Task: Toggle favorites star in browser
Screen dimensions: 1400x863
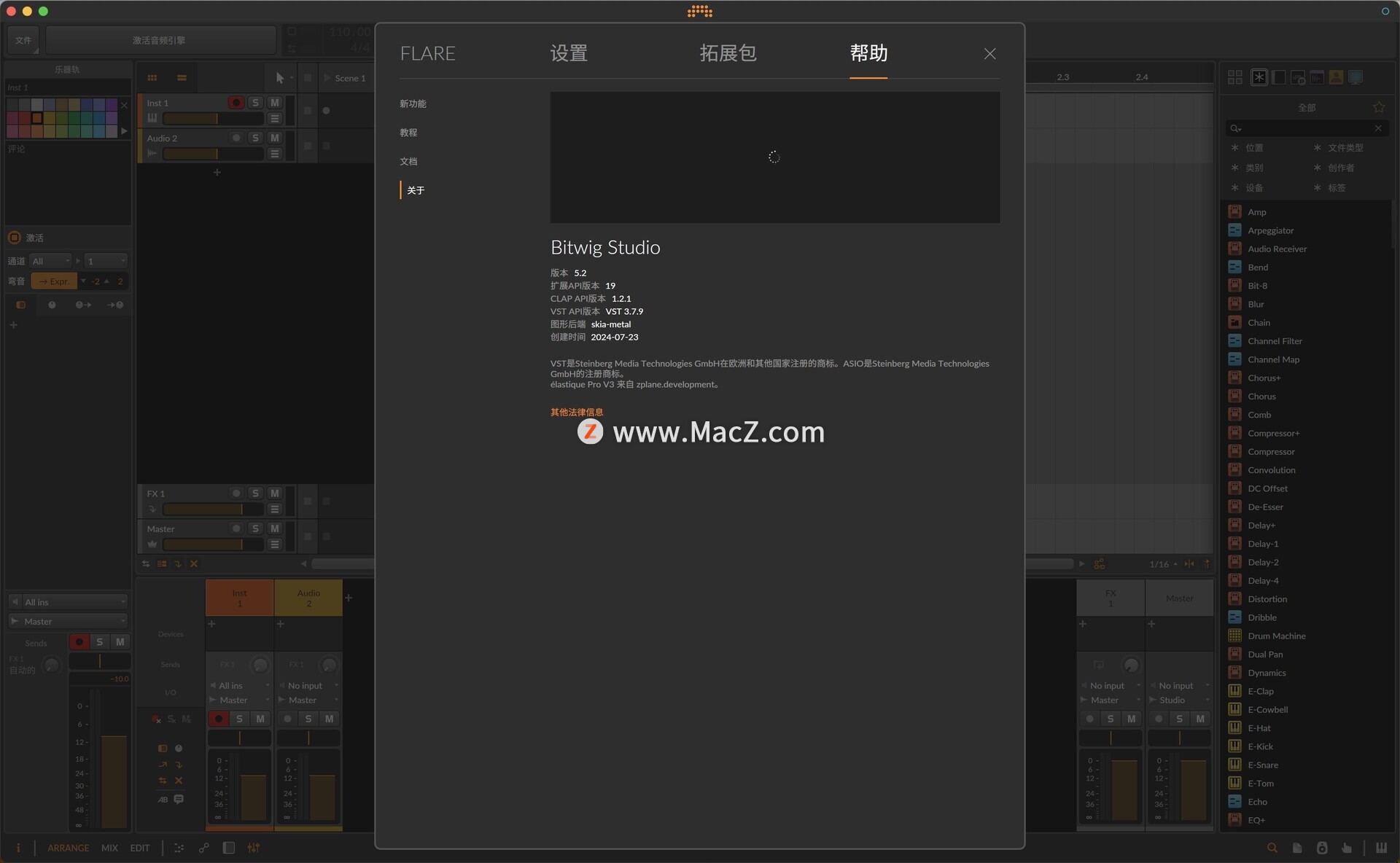Action: [x=1379, y=107]
